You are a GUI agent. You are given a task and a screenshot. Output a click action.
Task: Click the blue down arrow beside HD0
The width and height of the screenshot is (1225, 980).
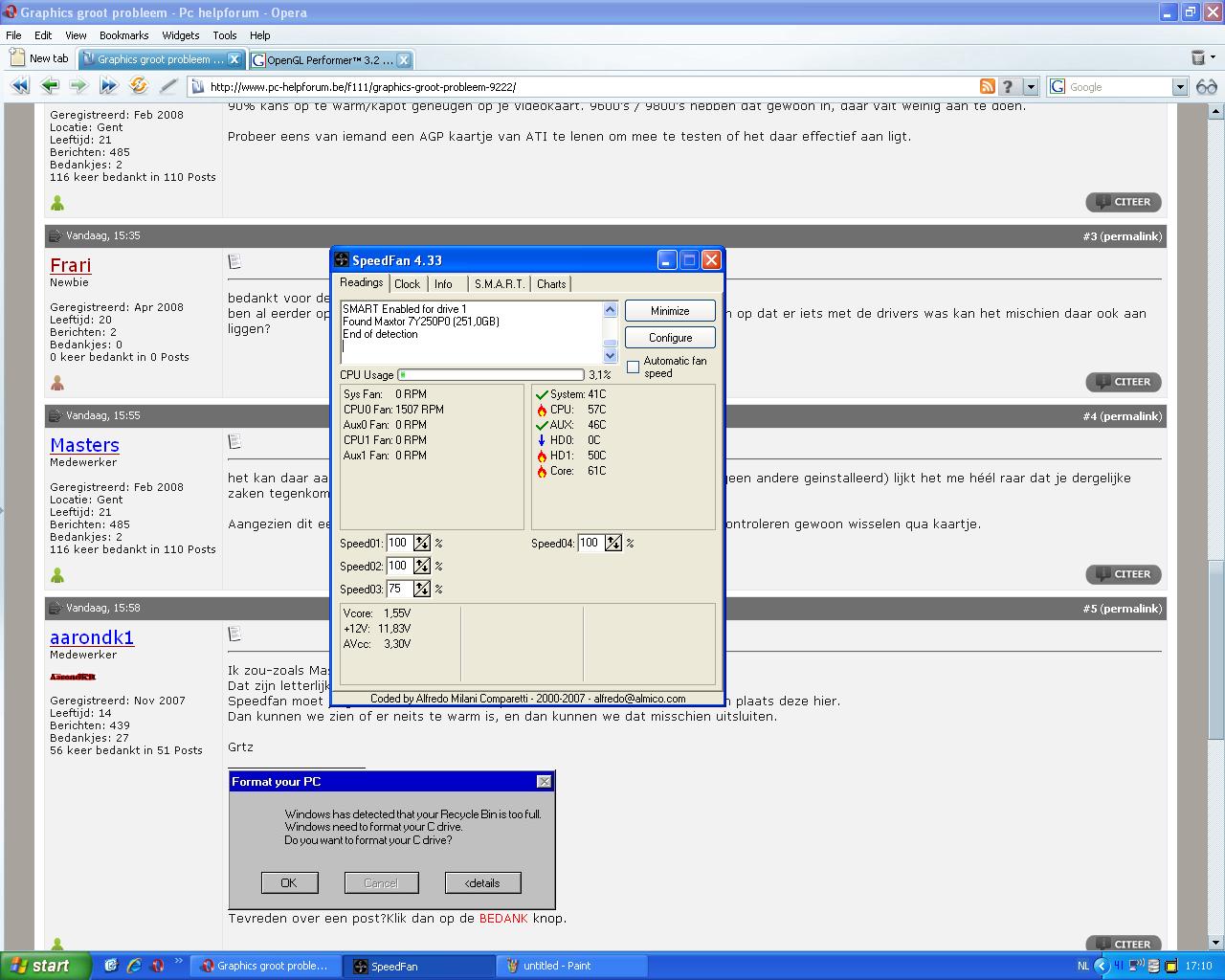point(542,440)
